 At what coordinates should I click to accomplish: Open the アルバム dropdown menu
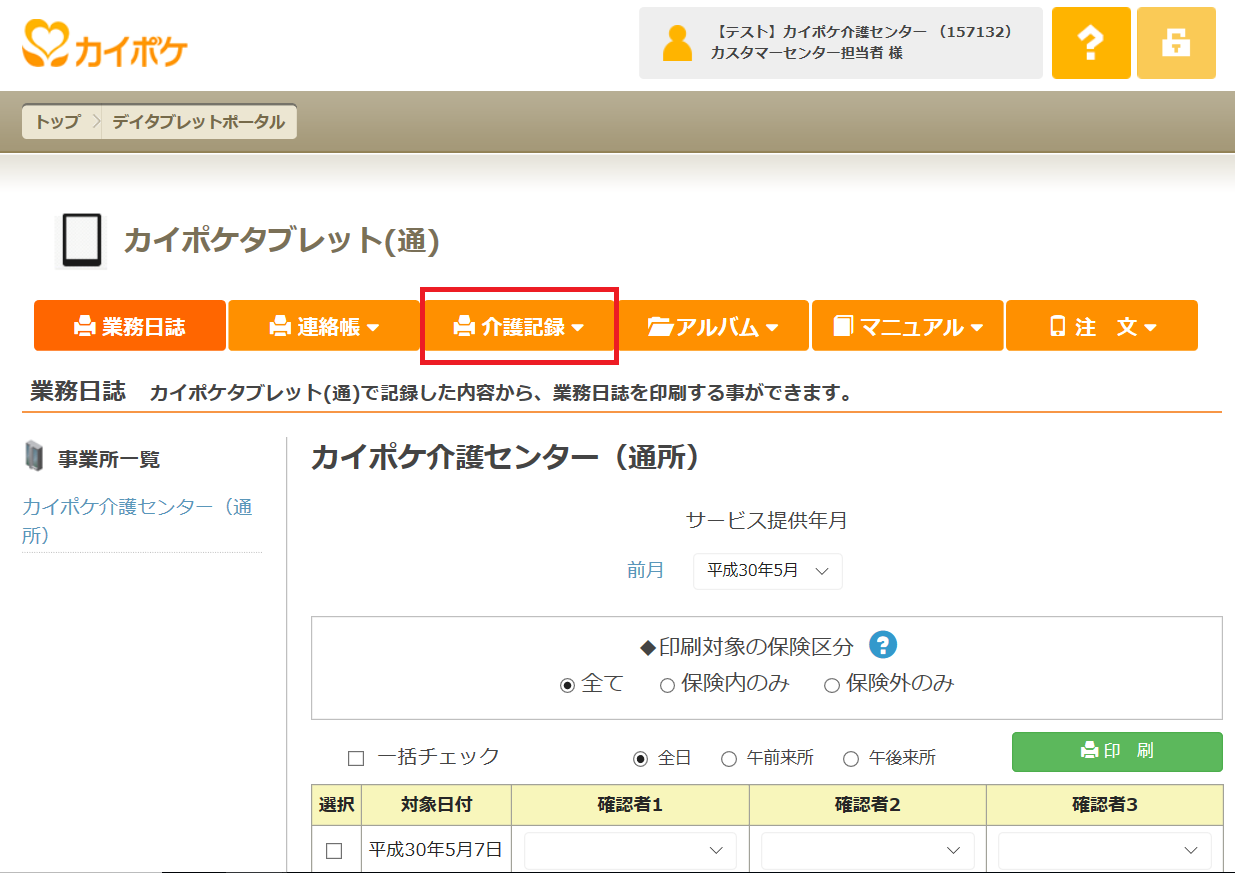pos(712,326)
